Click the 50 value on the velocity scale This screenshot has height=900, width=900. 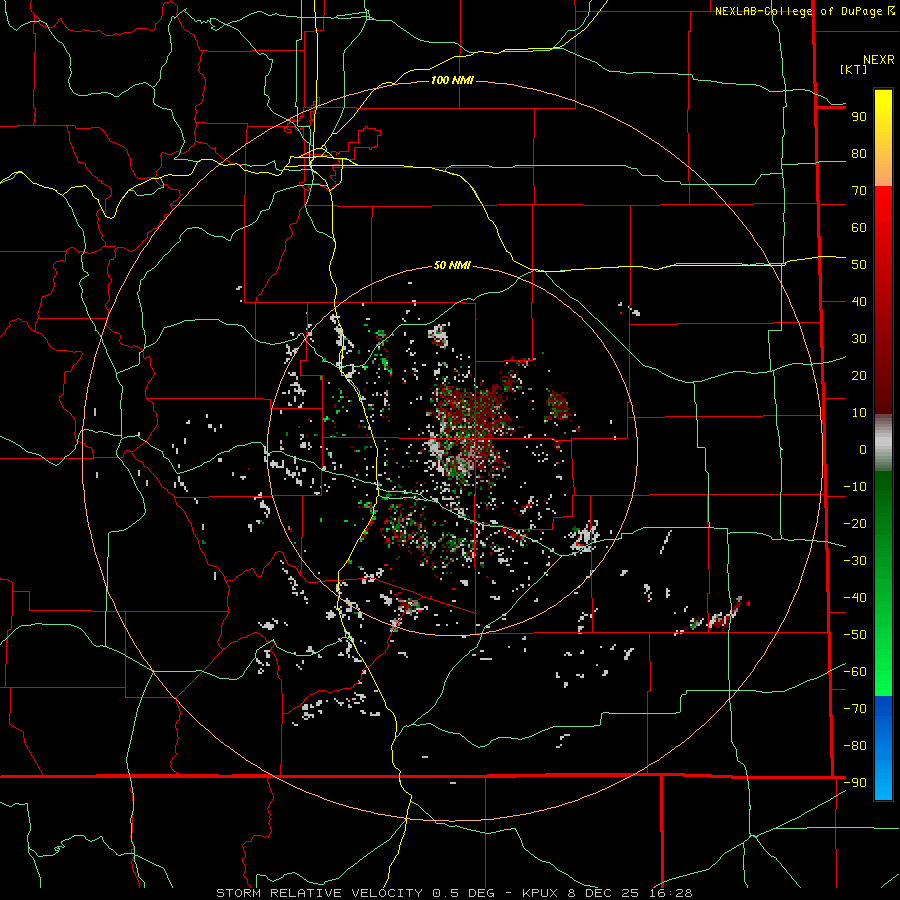[x=859, y=265]
